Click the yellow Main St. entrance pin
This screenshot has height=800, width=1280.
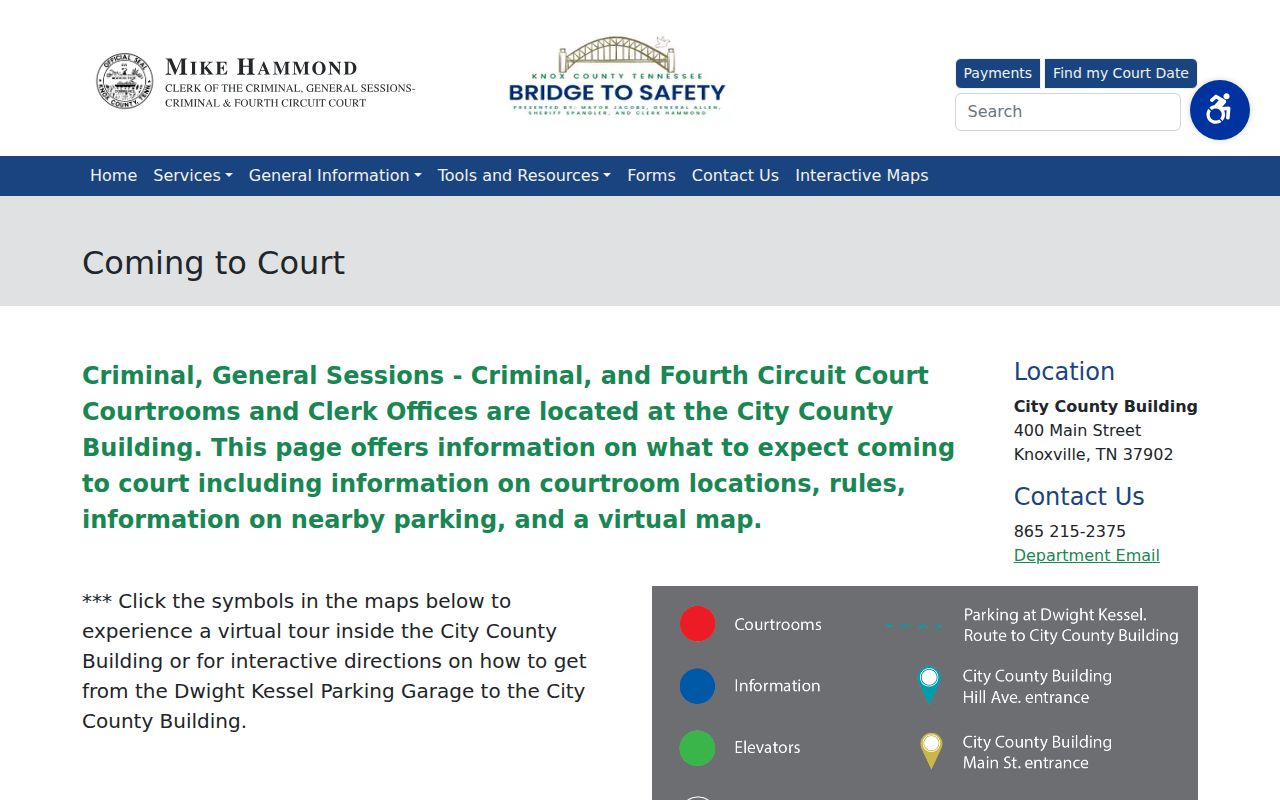click(931, 751)
